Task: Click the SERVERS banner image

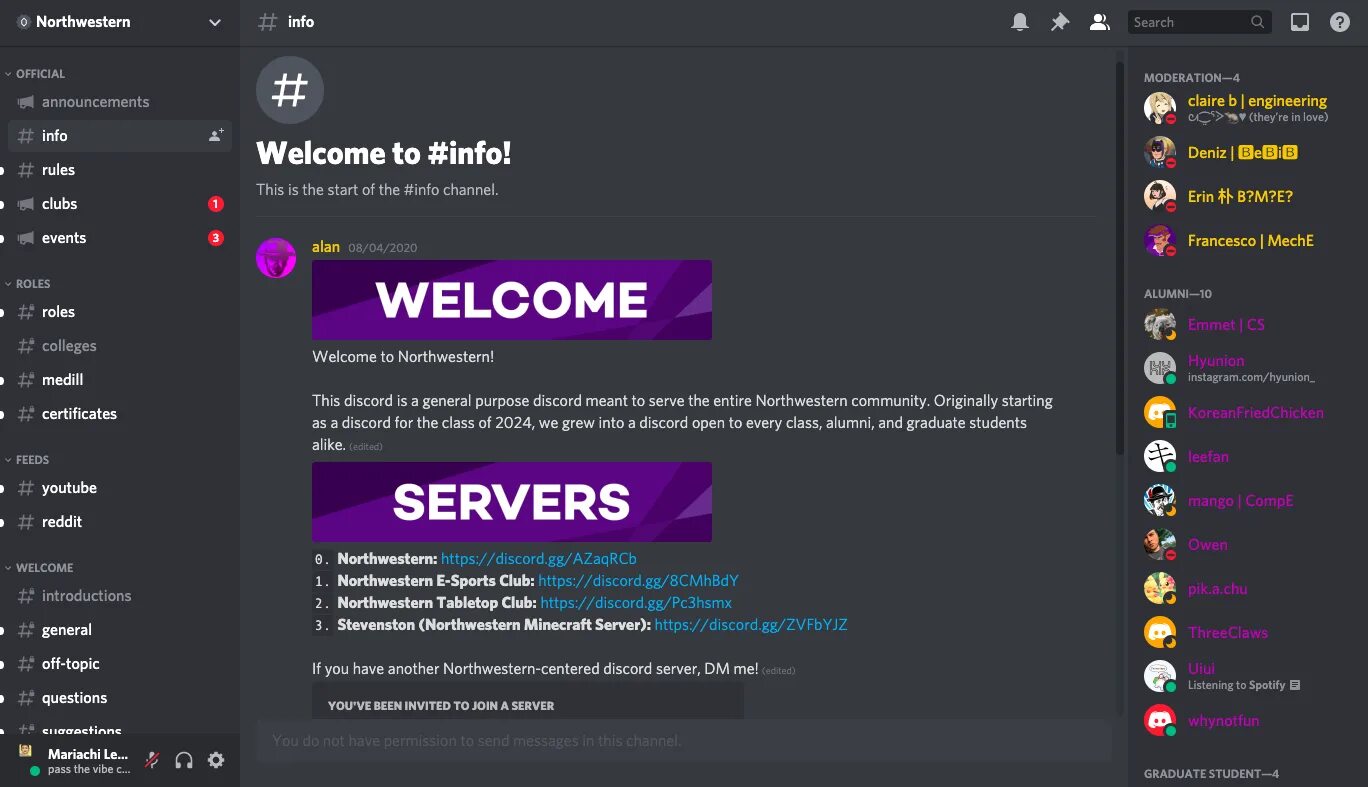Action: (x=512, y=502)
